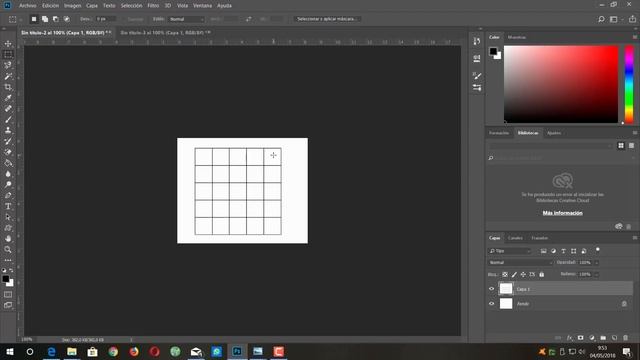
Task: Toggle Quick Mask mode icon
Action: click(8, 294)
